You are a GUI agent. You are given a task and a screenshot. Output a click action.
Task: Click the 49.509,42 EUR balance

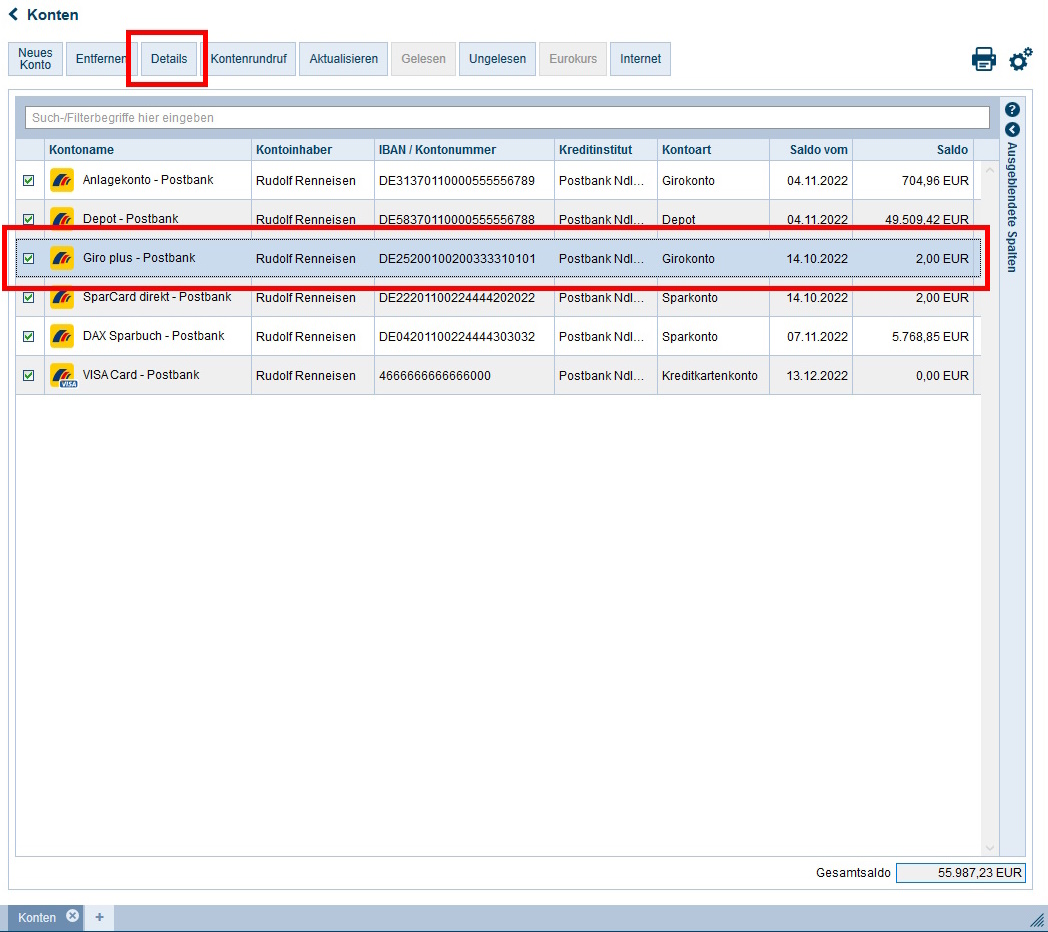point(926,219)
